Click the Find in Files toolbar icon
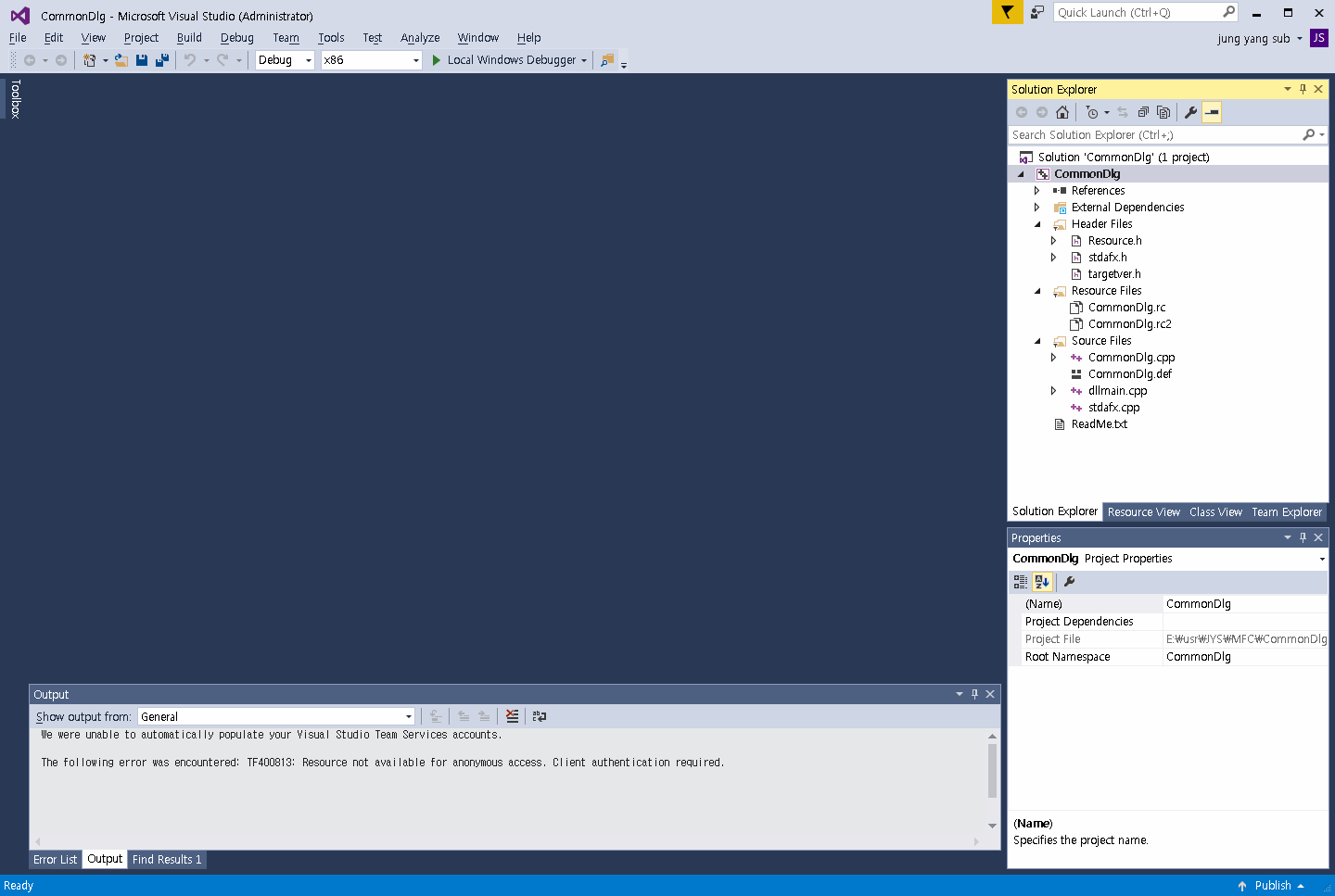Viewport: 1335px width, 896px height. [x=607, y=60]
